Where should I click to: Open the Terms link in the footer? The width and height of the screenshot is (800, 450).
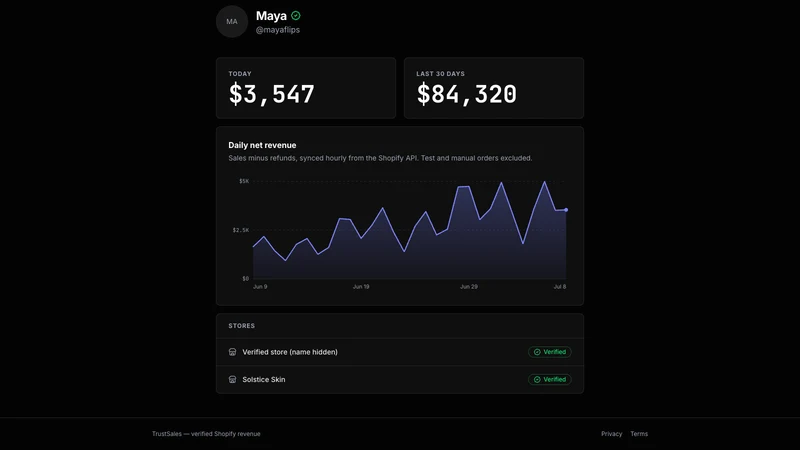pyautogui.click(x=639, y=434)
